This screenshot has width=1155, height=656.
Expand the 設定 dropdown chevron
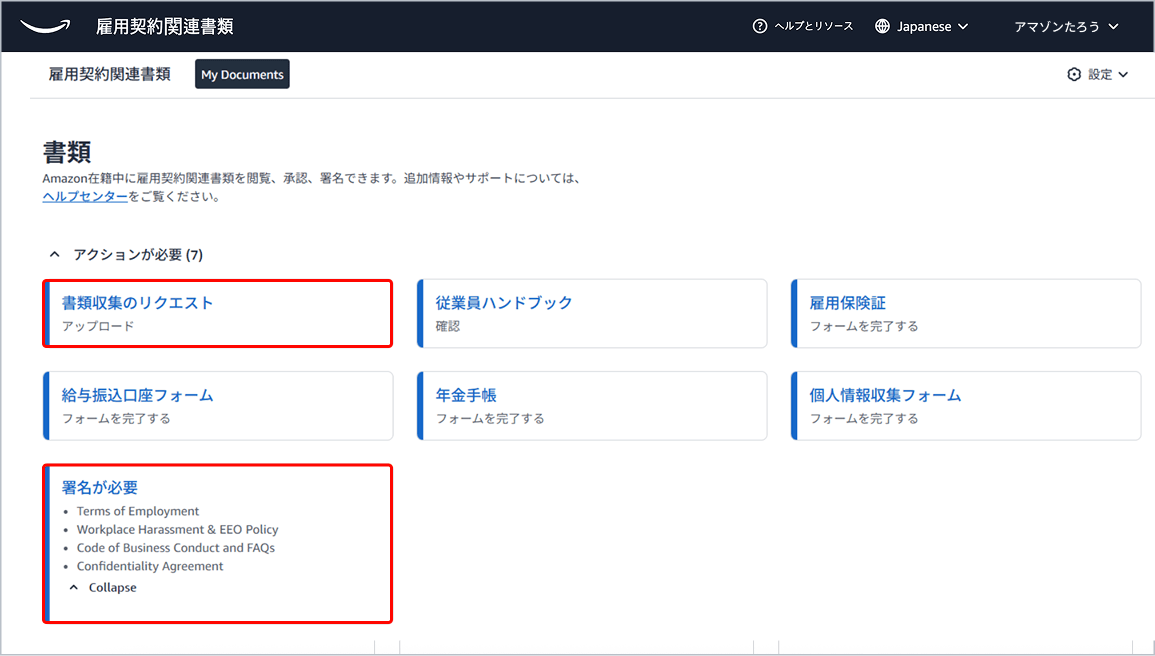pyautogui.click(x=1123, y=74)
